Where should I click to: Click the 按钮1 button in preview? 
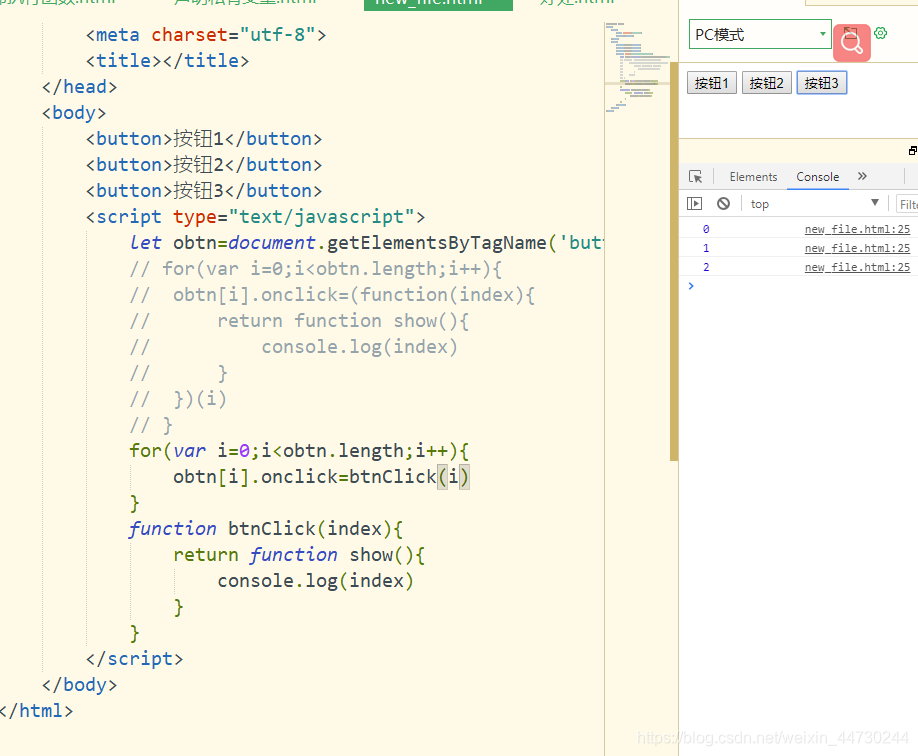point(711,83)
